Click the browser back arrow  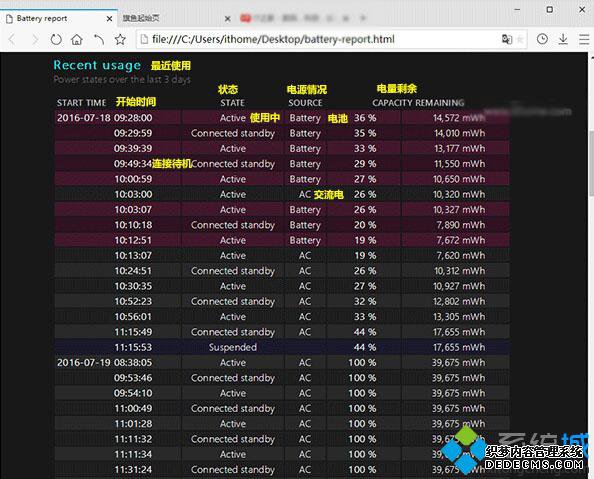[x=12, y=39]
